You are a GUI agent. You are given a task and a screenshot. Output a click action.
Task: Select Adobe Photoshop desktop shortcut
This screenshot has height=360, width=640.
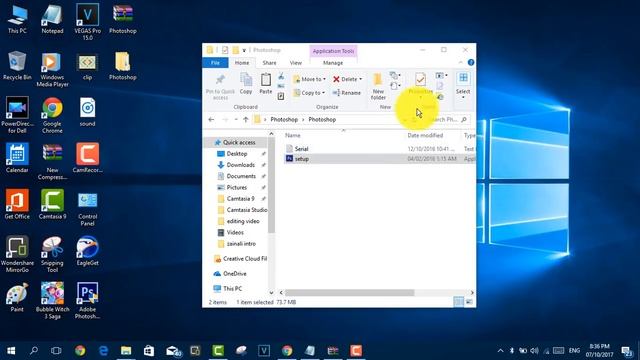click(x=87, y=300)
